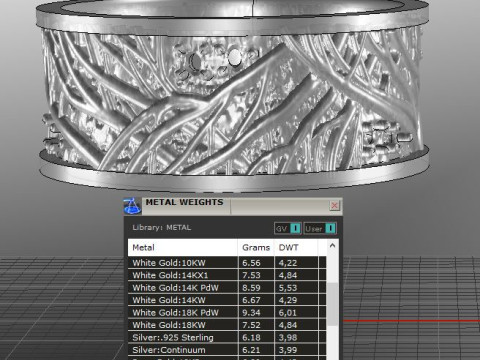
Task: Click the DWT column header
Action: (x=296, y=247)
